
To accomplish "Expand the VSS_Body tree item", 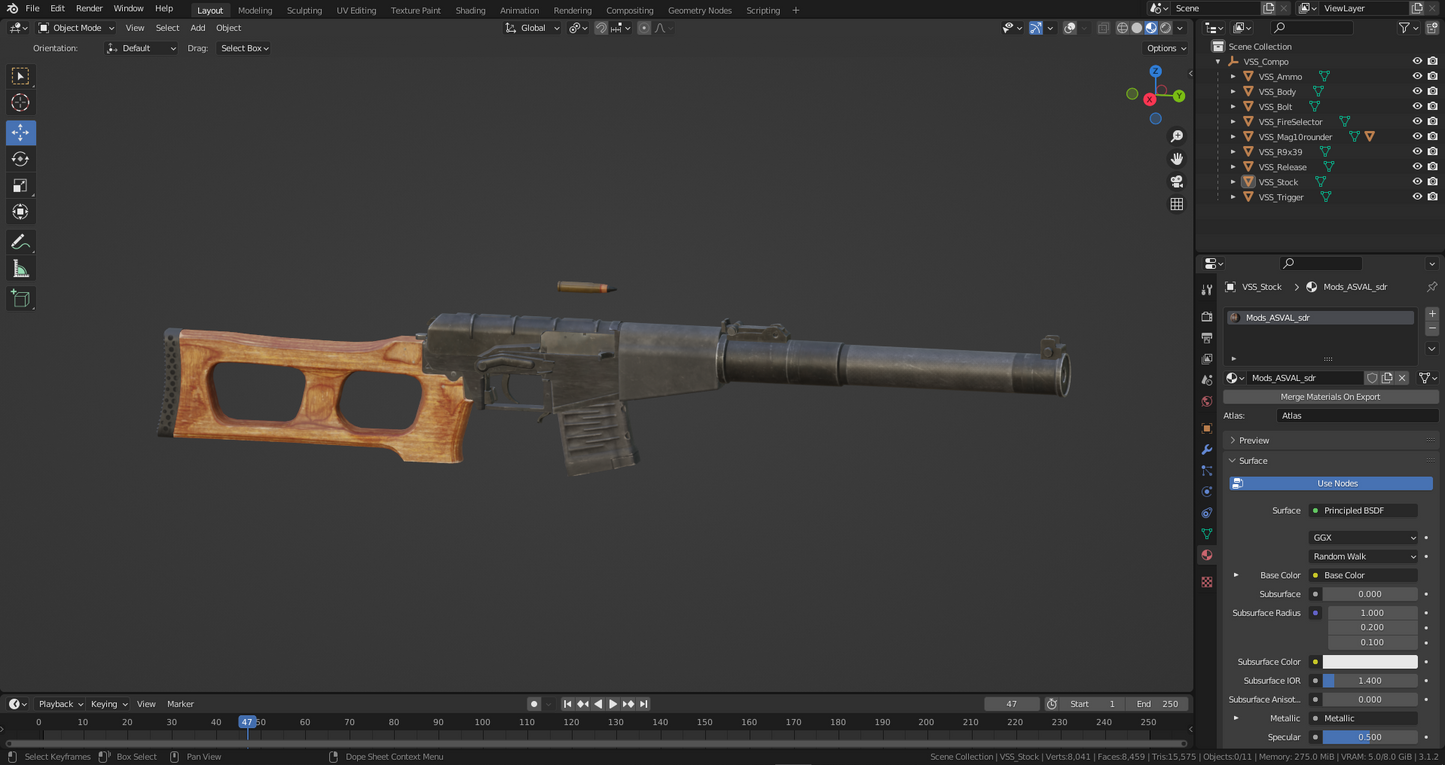I will point(1233,92).
